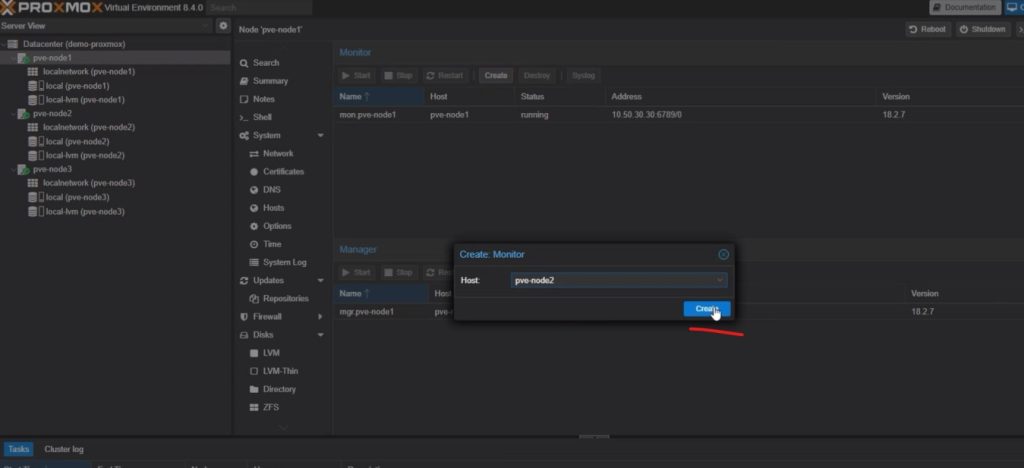Click Syslog button in Monitor toolbar
Screen dimensions: 1024x468
coord(583,76)
